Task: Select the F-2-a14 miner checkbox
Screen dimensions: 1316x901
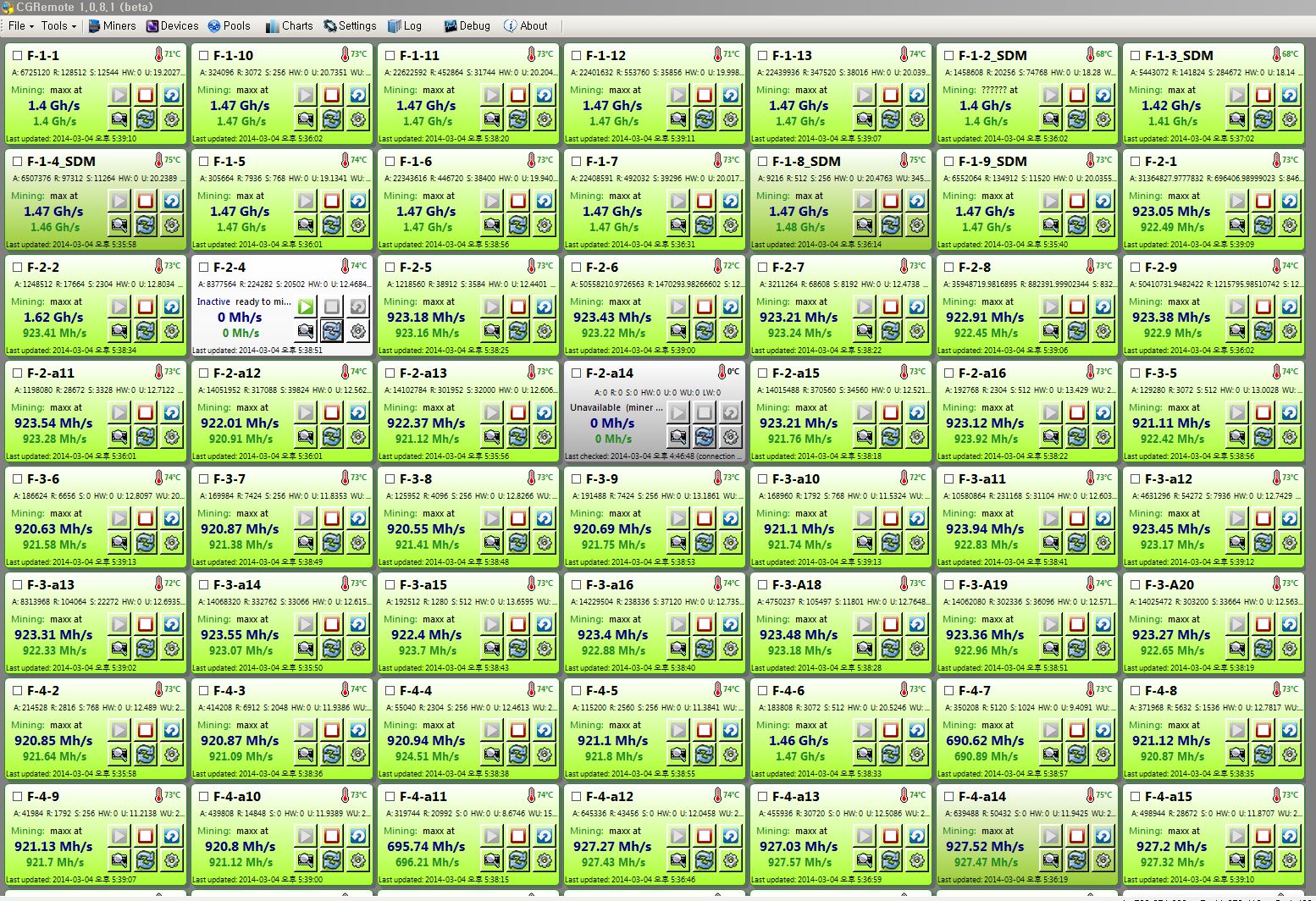Action: pyautogui.click(x=576, y=373)
